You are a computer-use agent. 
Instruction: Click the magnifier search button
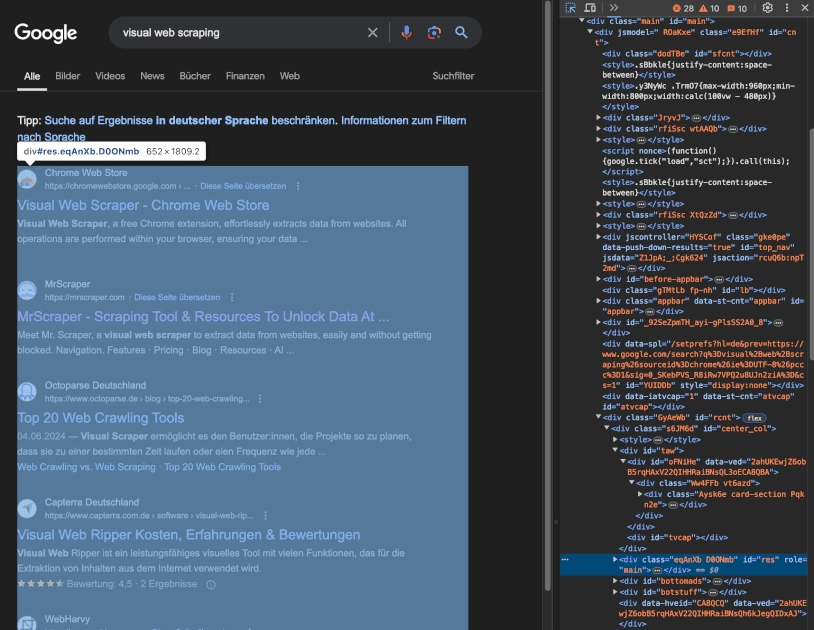coord(462,33)
